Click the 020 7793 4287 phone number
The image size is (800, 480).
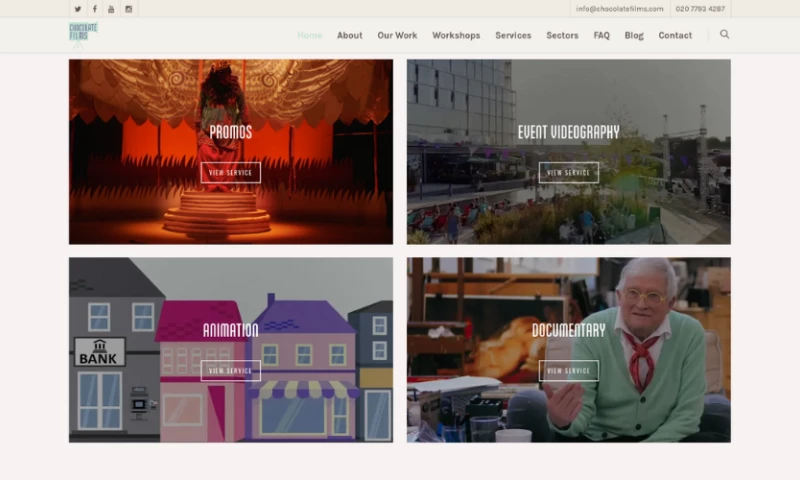(x=700, y=9)
